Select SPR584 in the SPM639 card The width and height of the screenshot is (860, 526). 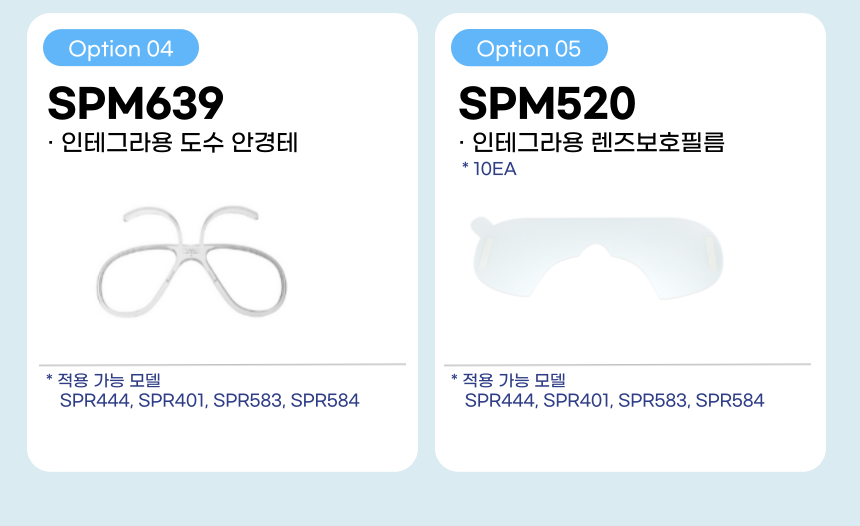pyautogui.click(x=324, y=401)
